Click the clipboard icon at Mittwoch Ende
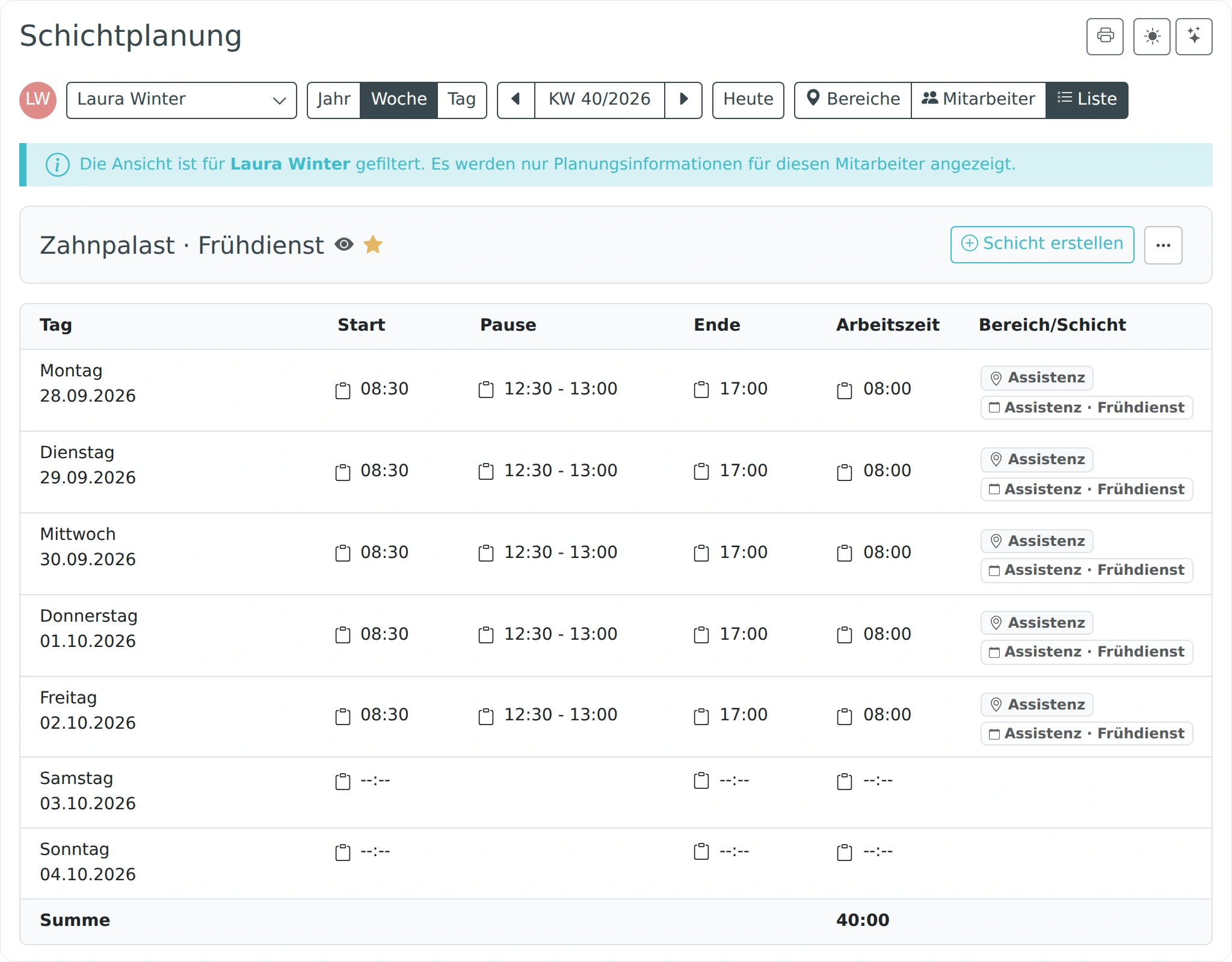1232x962 pixels. [701, 553]
